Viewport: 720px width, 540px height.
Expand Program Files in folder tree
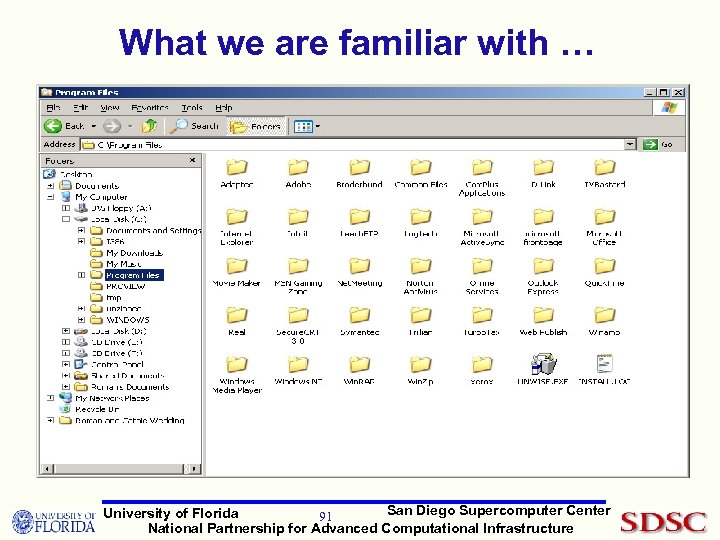click(x=81, y=275)
